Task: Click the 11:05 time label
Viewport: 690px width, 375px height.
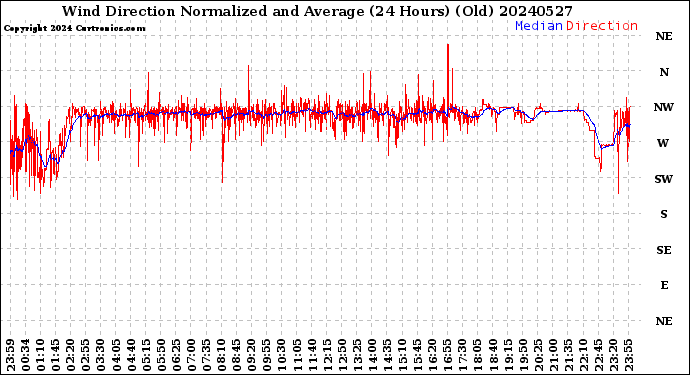Action: pyautogui.click(x=297, y=355)
